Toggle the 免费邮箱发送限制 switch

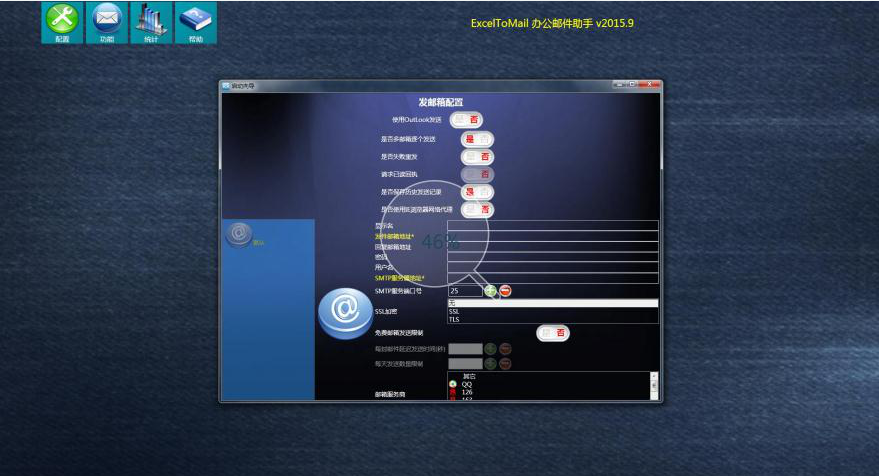click(553, 333)
